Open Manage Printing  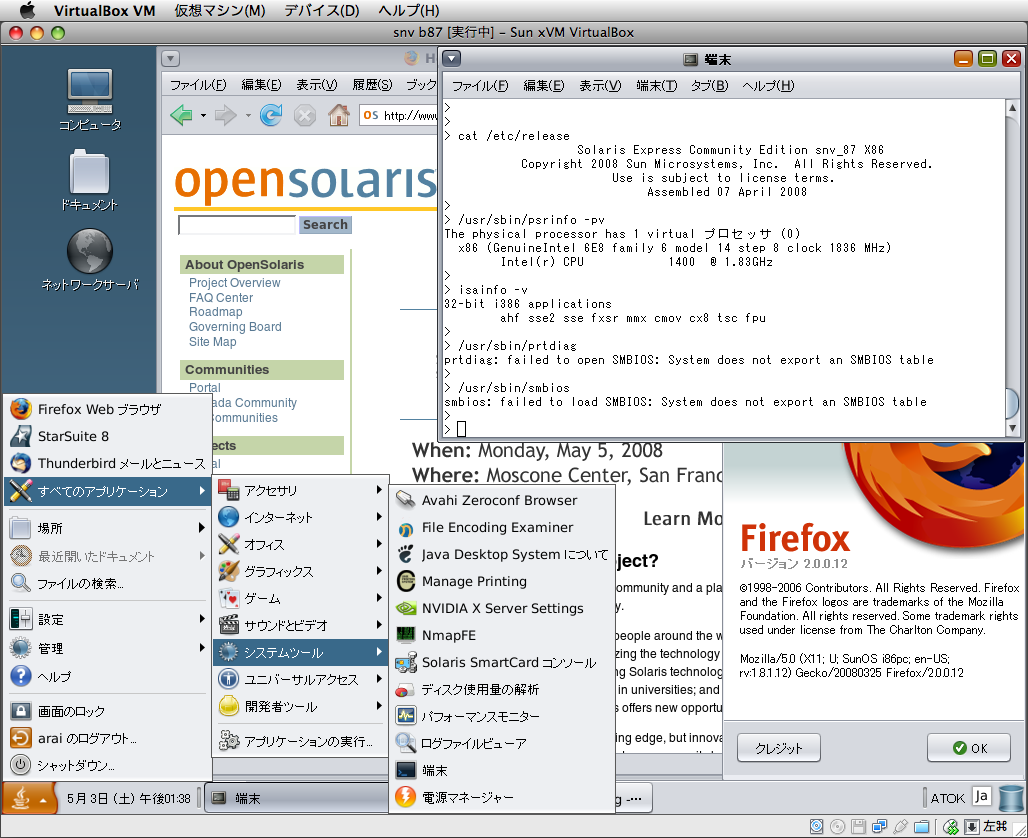(x=502, y=581)
